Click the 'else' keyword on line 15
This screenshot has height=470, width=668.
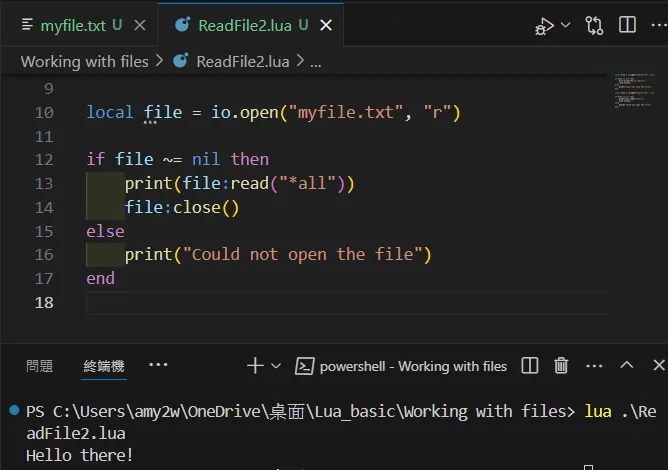[x=105, y=231]
